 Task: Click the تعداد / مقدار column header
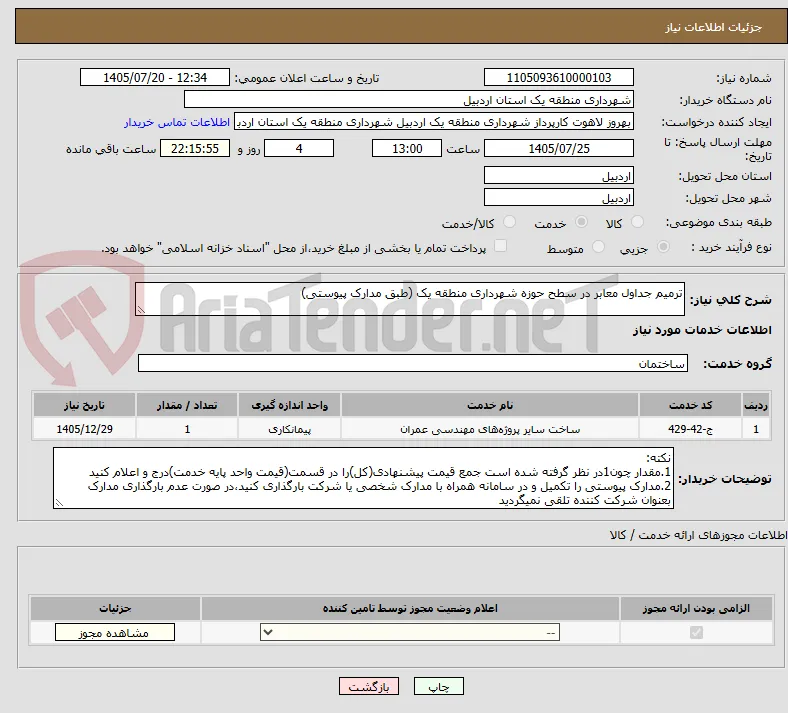coord(187,405)
